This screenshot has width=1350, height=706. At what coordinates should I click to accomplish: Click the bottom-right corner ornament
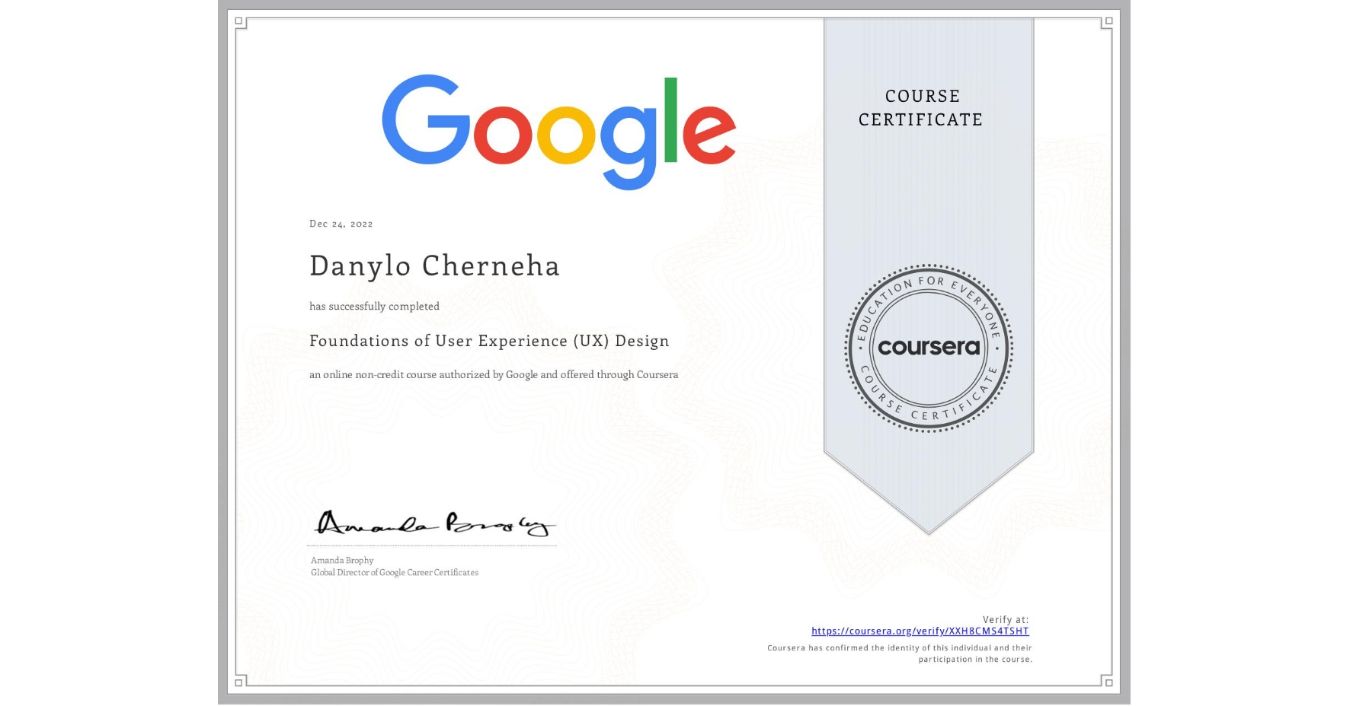click(1106, 682)
